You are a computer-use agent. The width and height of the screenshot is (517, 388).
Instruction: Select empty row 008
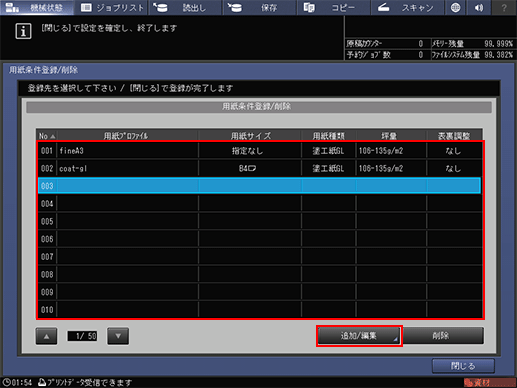[x=260, y=274]
